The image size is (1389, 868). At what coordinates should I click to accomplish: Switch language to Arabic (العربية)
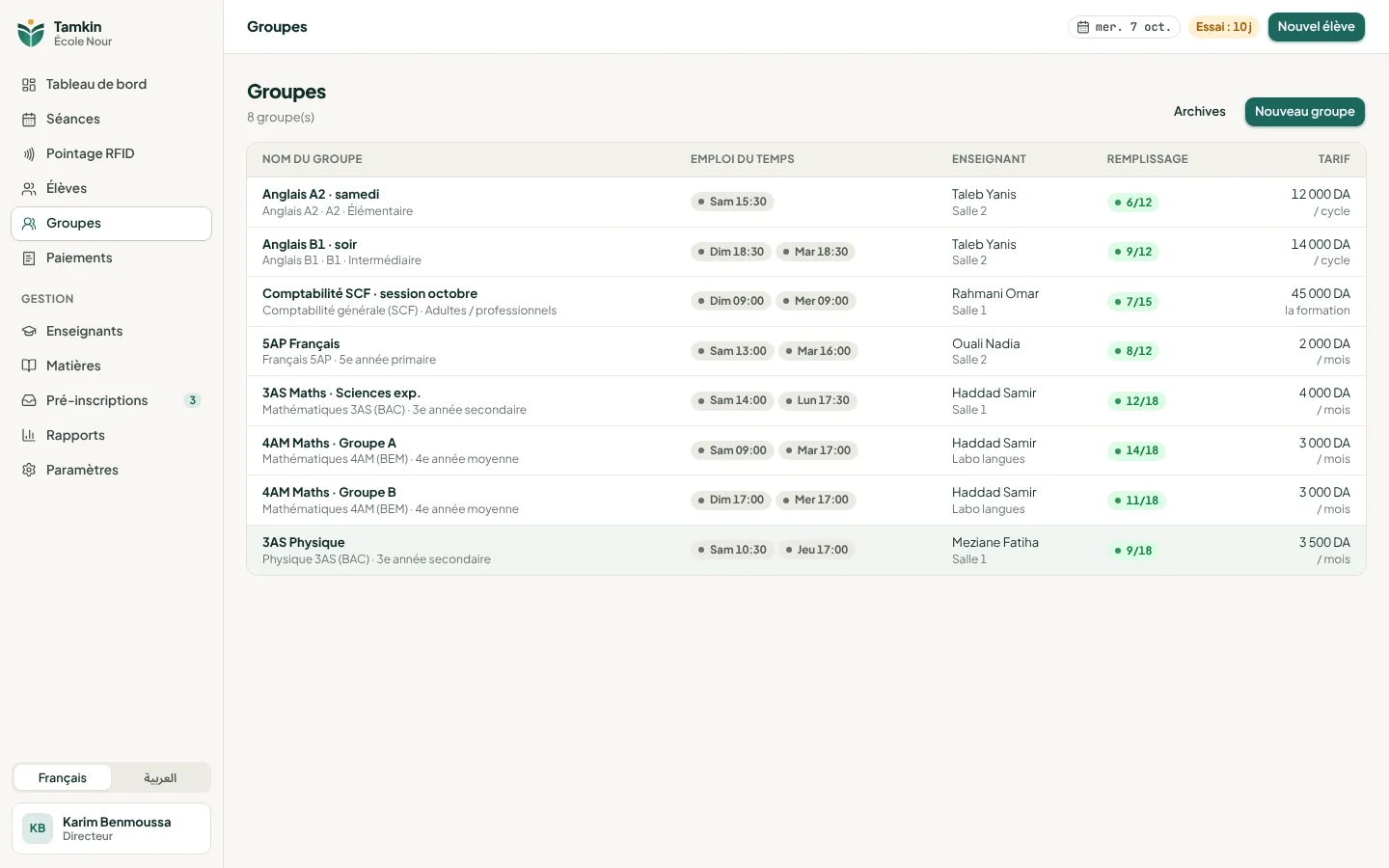tap(160, 778)
